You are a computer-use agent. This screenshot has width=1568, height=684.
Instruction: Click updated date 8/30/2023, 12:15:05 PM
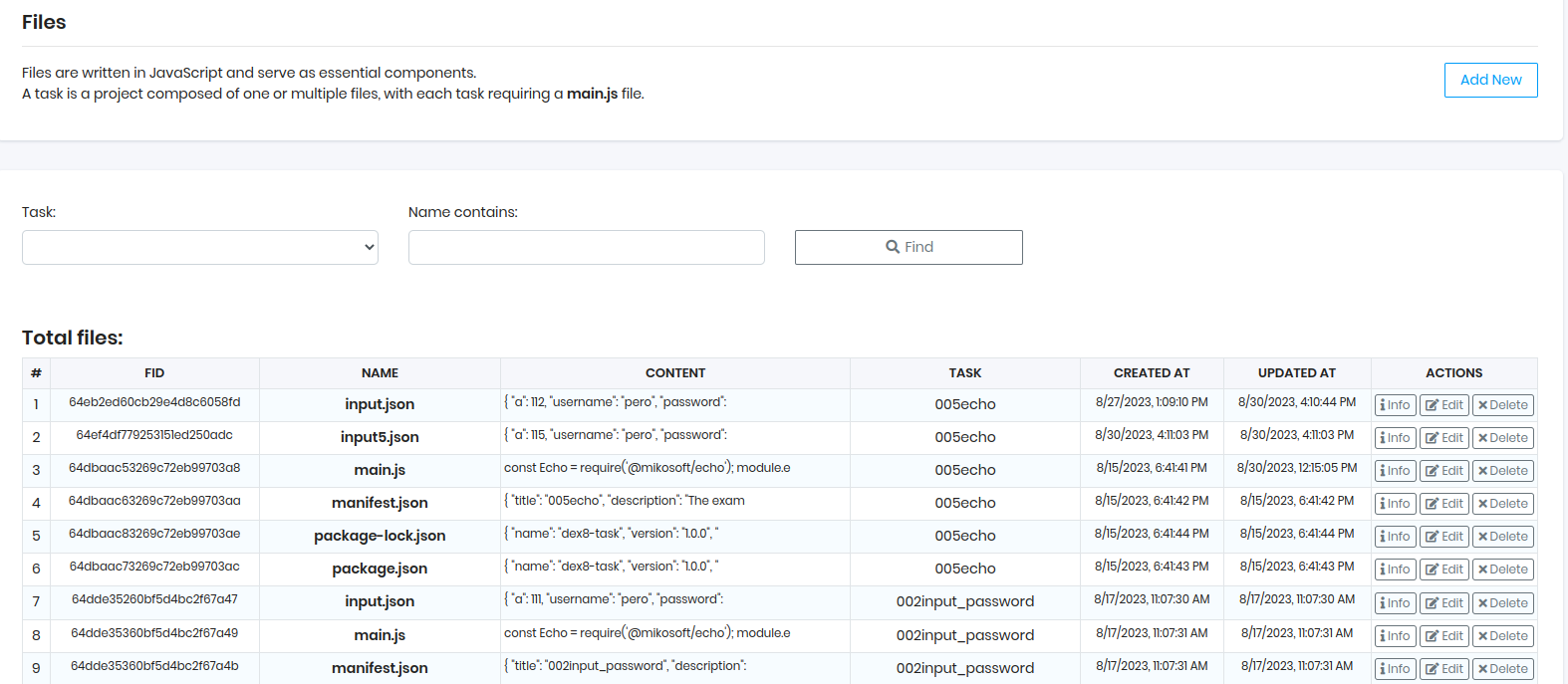click(x=1297, y=468)
